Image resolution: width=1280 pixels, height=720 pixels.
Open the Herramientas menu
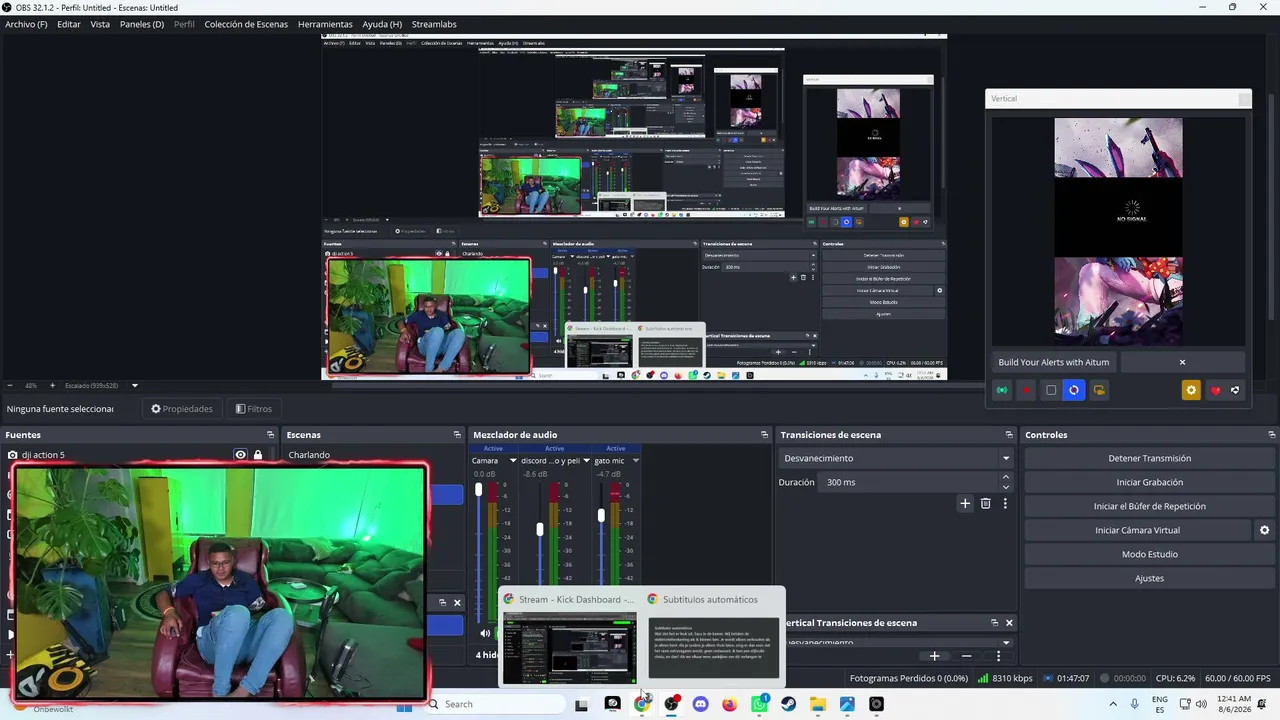click(325, 24)
